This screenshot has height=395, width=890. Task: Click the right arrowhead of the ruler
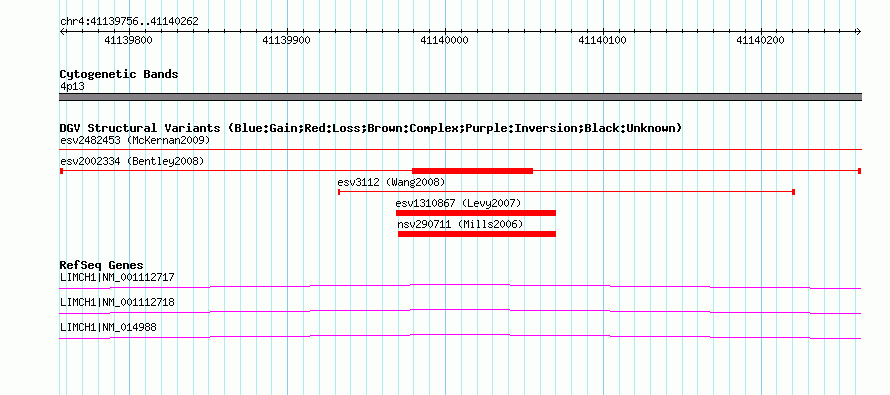[x=858, y=32]
